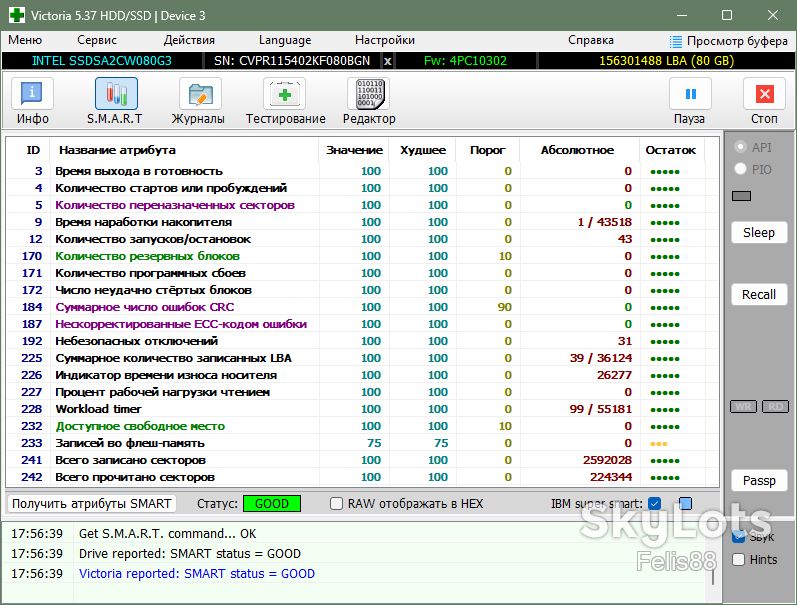The height and width of the screenshot is (605, 797).
Task: Open the Language menu
Action: [x=285, y=40]
